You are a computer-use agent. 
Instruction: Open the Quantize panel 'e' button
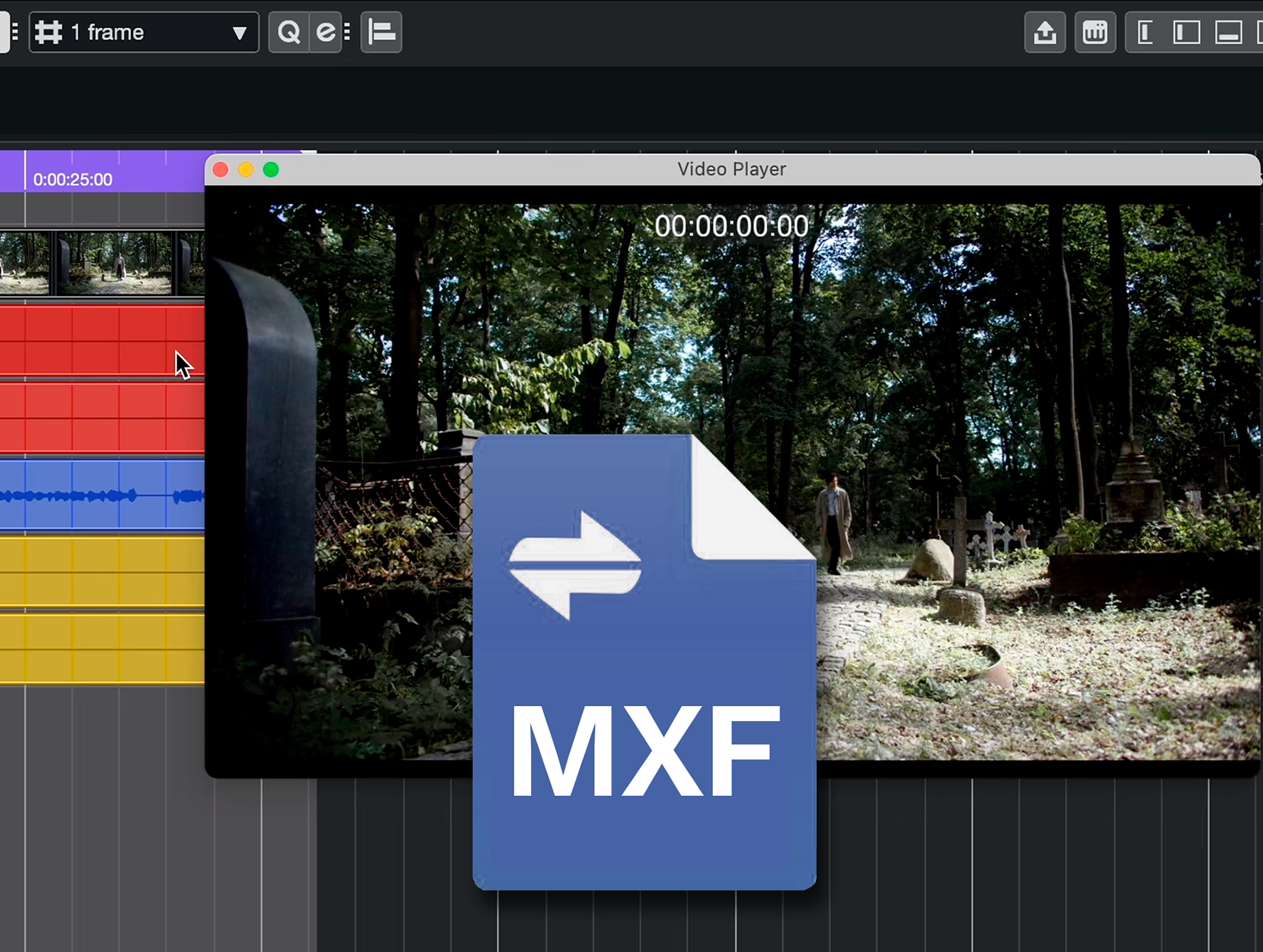(x=325, y=33)
